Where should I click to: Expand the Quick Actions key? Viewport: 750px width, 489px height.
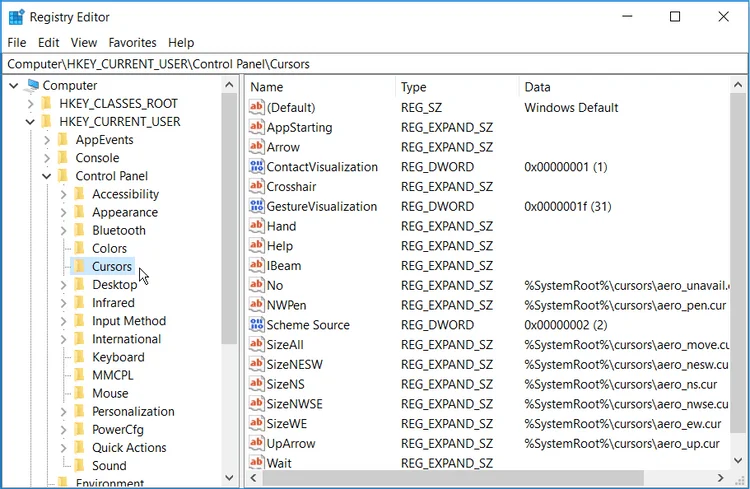pyautogui.click(x=64, y=448)
